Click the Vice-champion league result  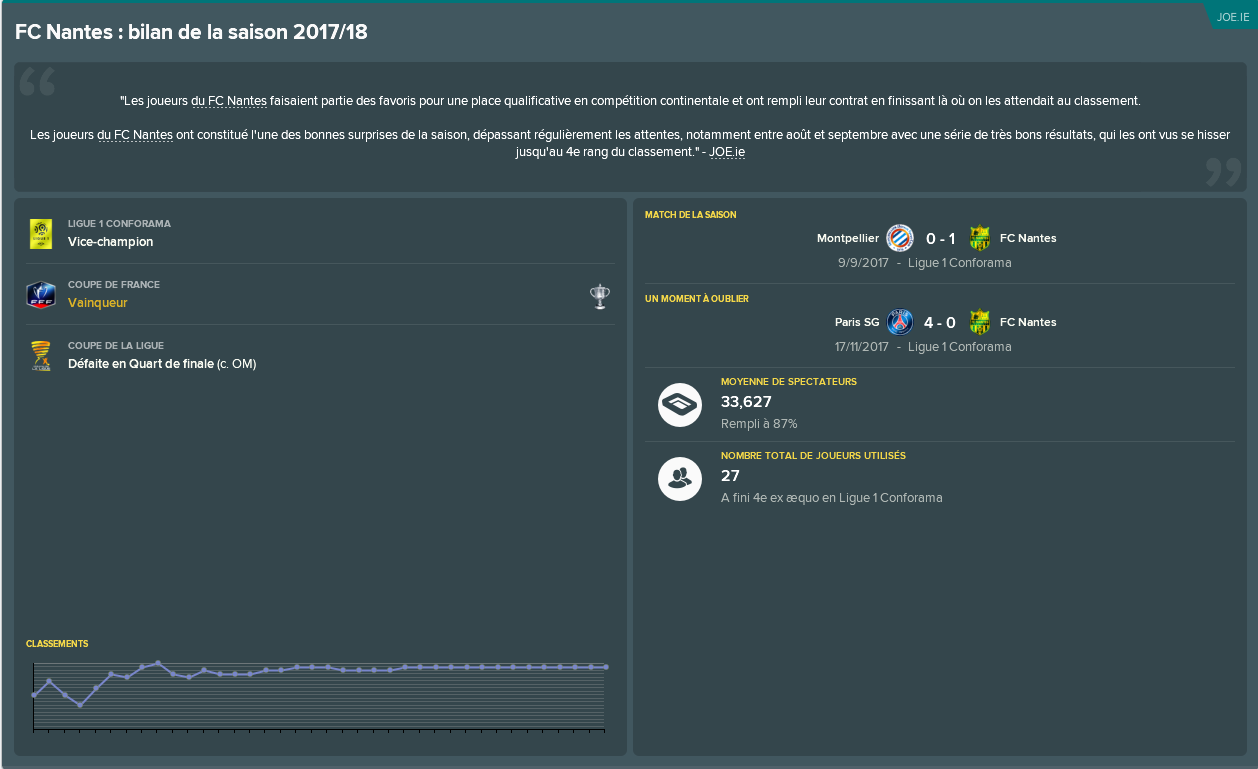(x=110, y=242)
